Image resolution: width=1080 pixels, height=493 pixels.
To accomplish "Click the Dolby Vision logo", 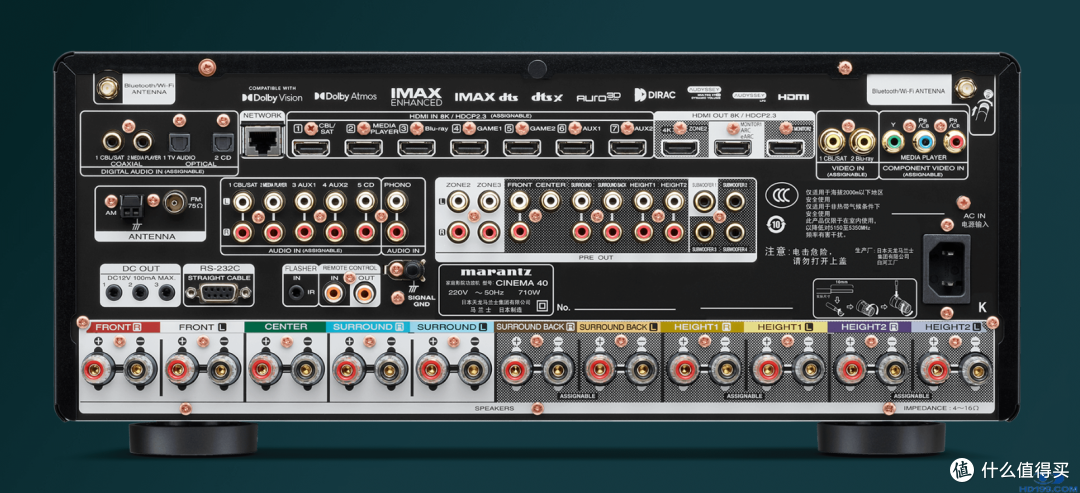I will pos(272,97).
